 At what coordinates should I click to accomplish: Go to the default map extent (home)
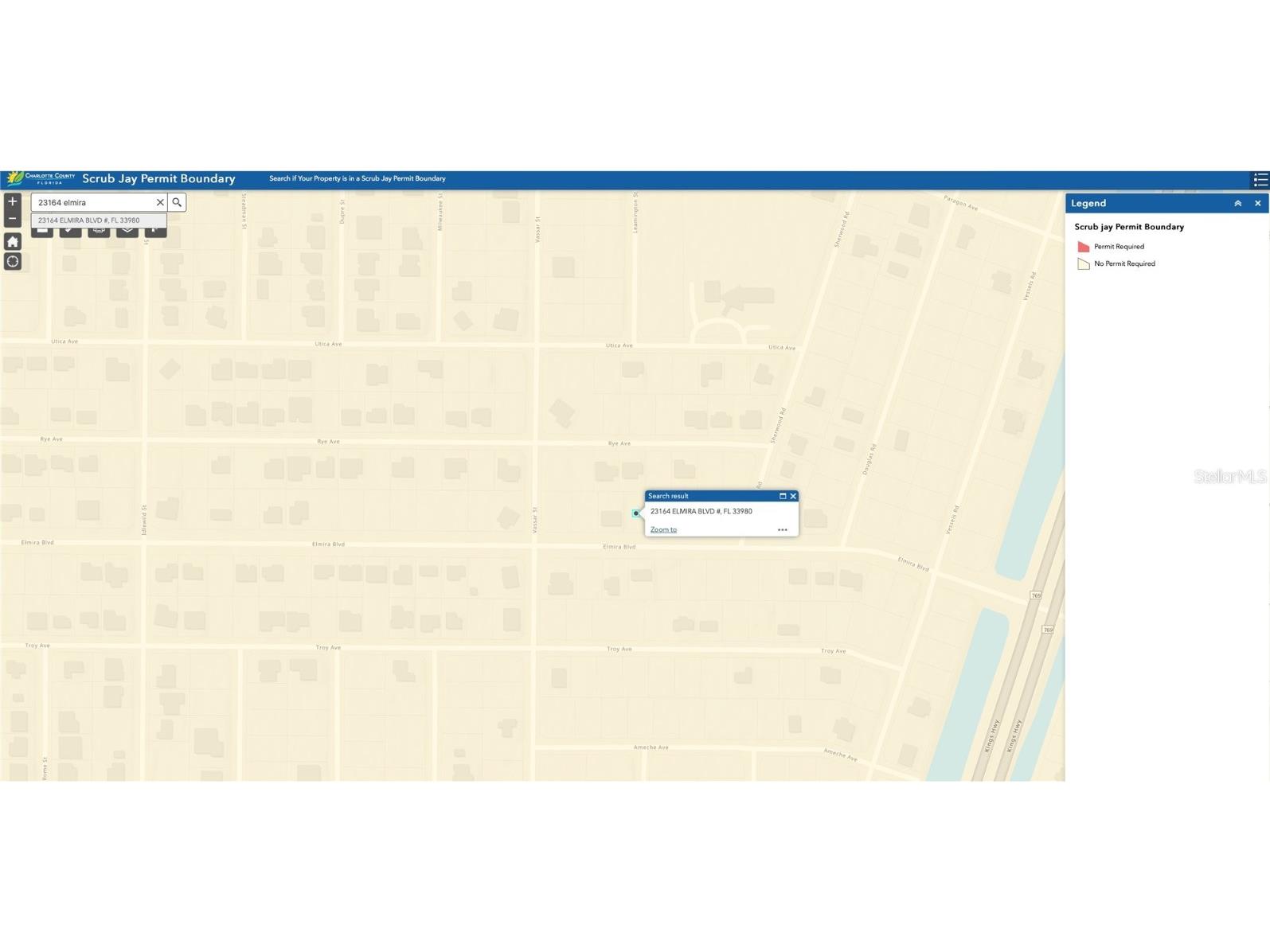(x=13, y=241)
